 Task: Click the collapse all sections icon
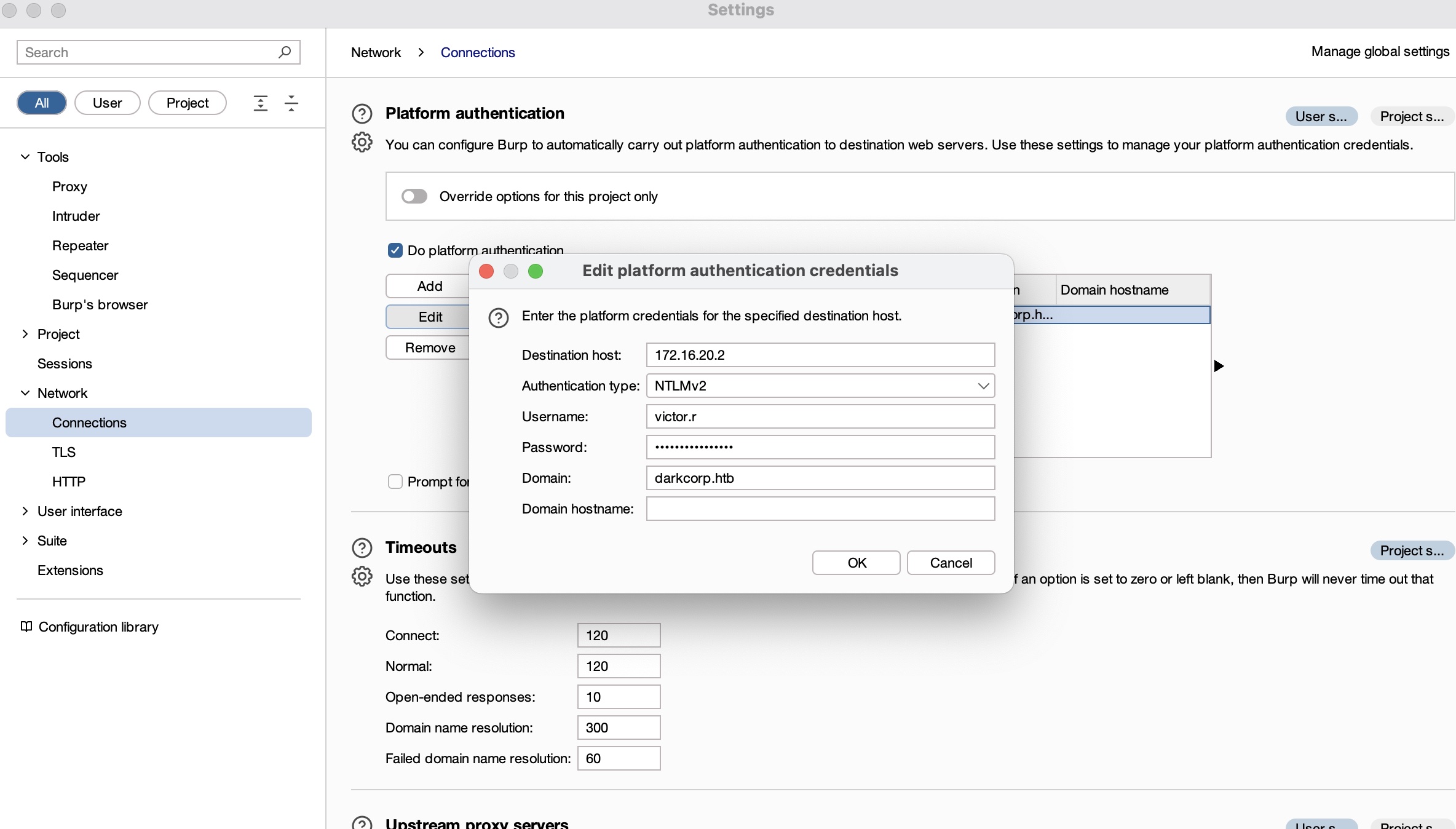(x=291, y=103)
